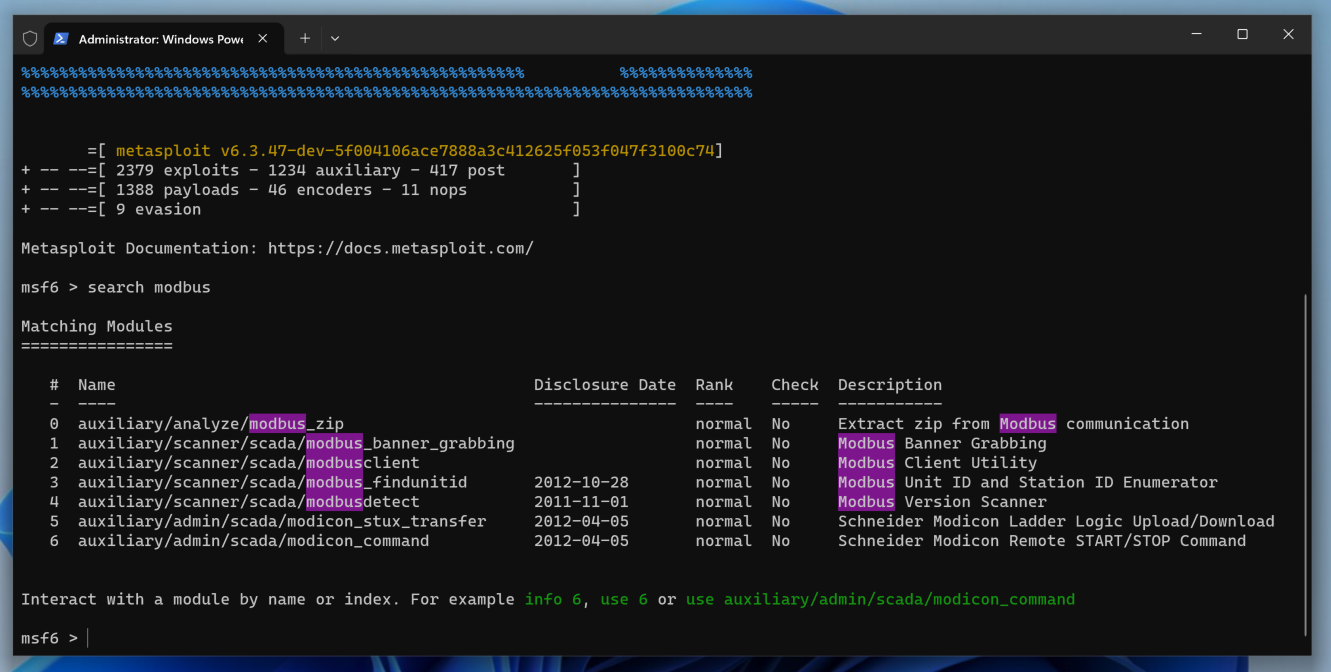This screenshot has width=1331, height=672.
Task: Open a new terminal tab with plus
Action: pyautogui.click(x=305, y=38)
